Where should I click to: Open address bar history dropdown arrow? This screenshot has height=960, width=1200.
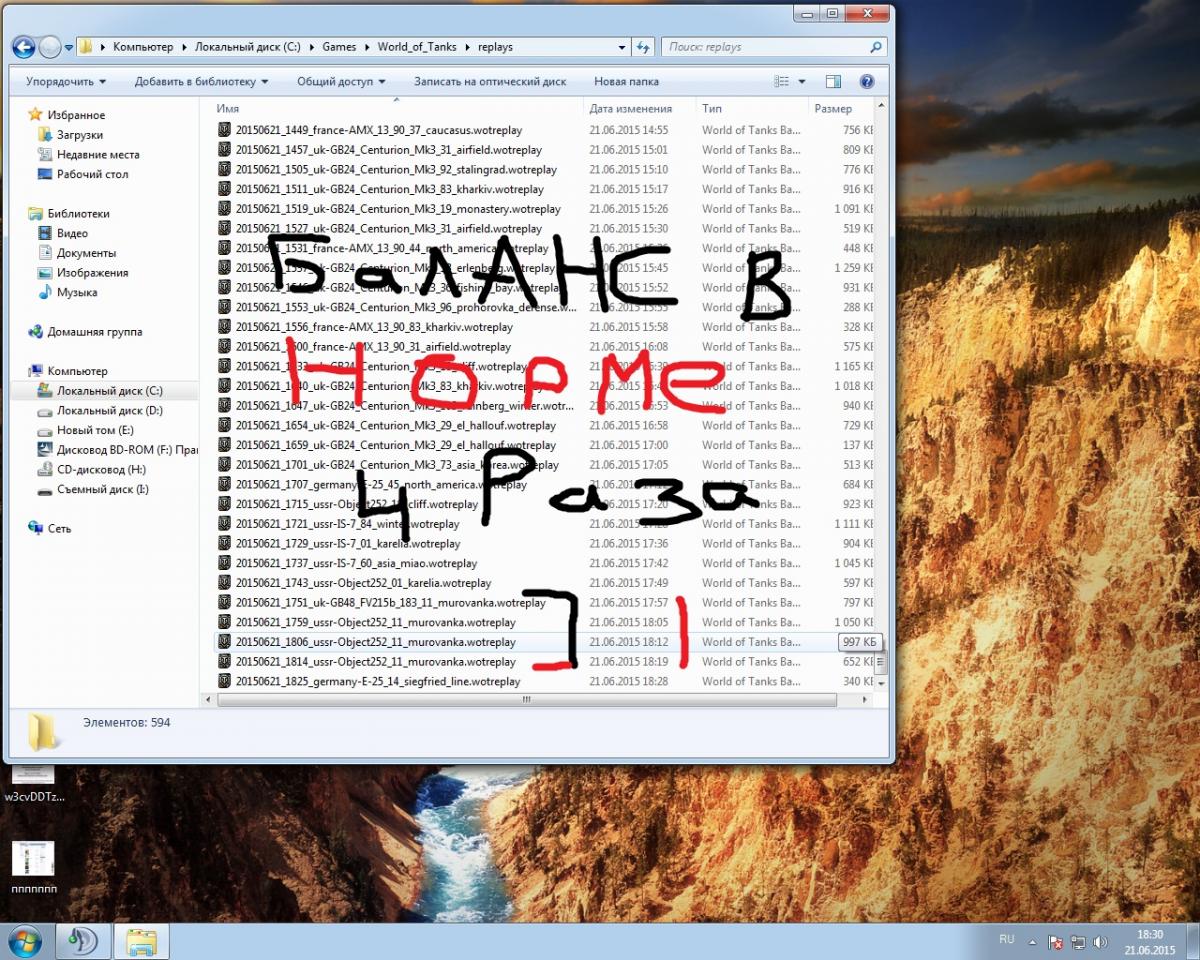622,47
